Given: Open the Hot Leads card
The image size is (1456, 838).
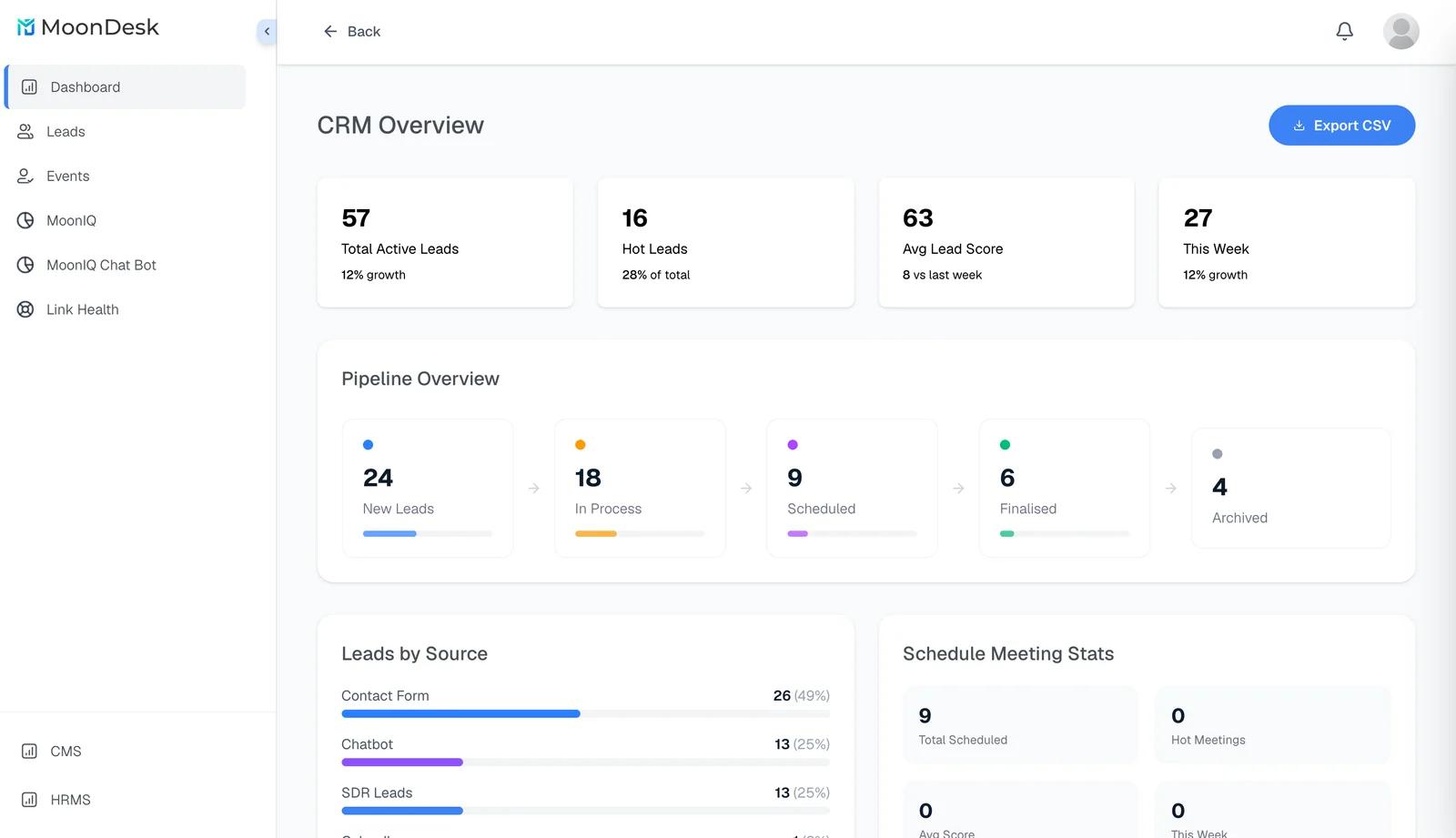Looking at the screenshot, I should [x=725, y=243].
